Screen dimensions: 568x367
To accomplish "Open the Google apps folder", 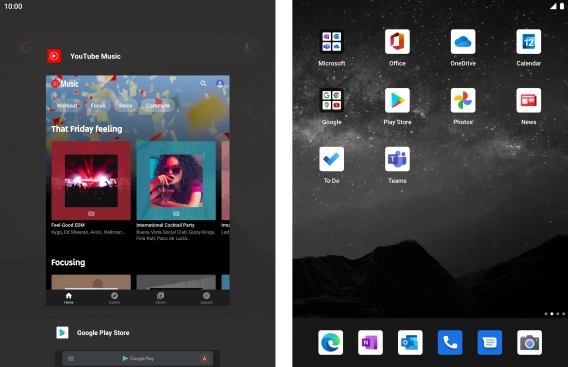I will point(331,100).
